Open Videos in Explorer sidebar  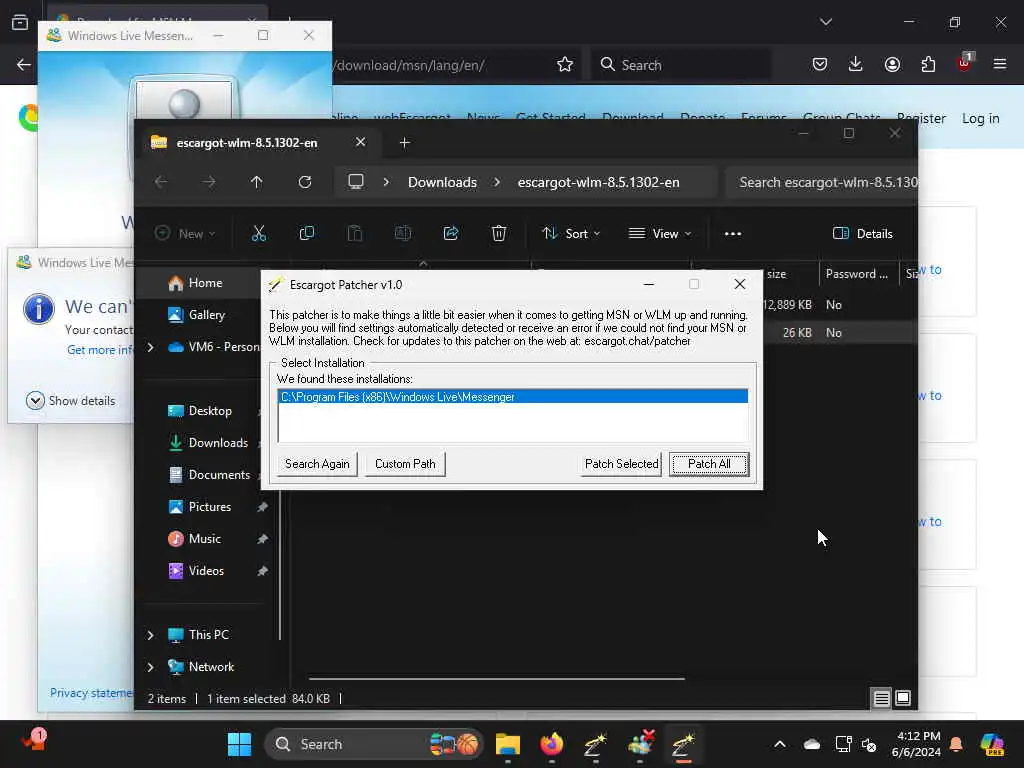point(206,571)
